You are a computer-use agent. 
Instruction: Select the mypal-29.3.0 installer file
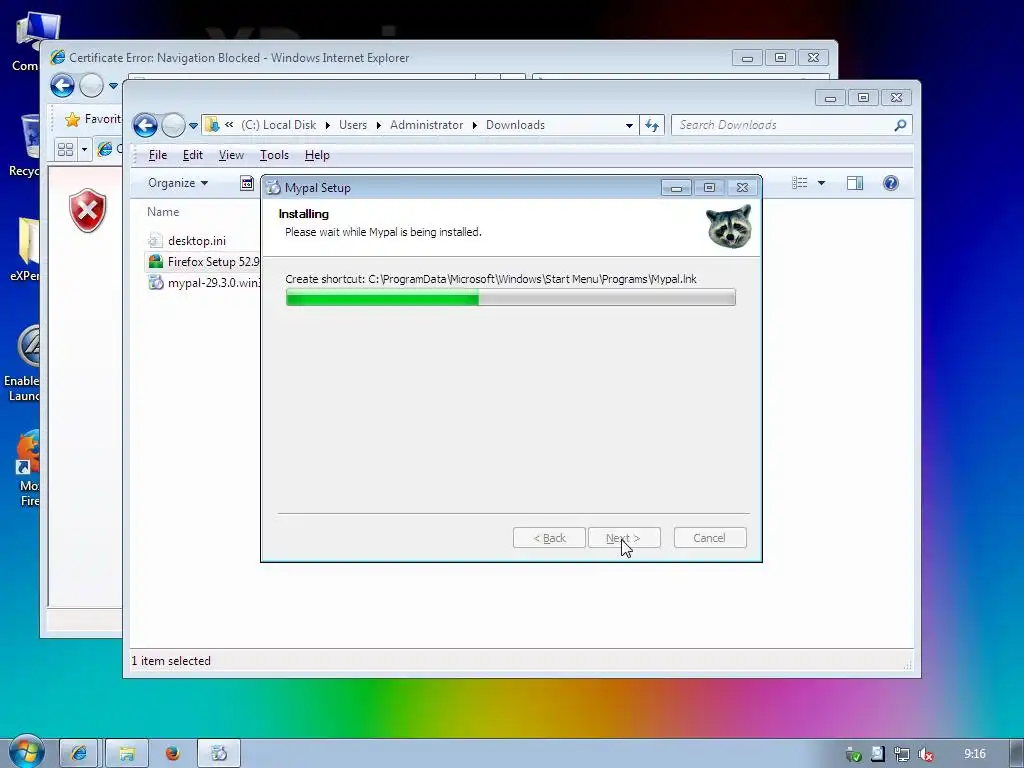pyautogui.click(x=204, y=283)
